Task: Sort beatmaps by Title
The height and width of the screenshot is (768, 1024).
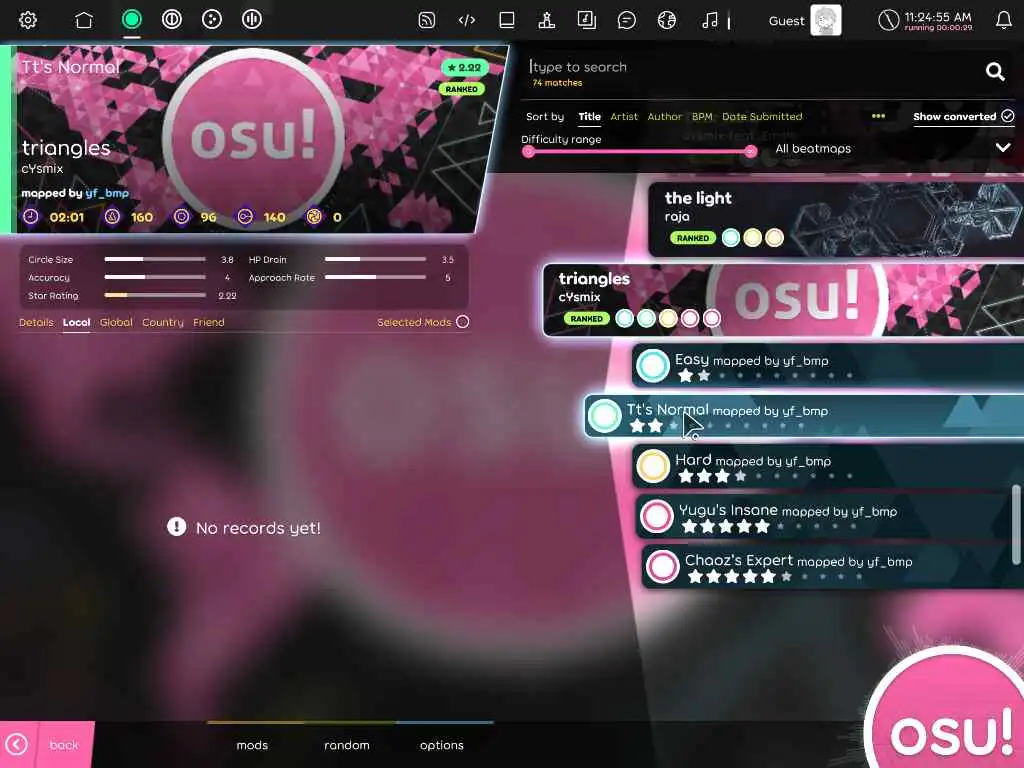Action: pos(589,116)
